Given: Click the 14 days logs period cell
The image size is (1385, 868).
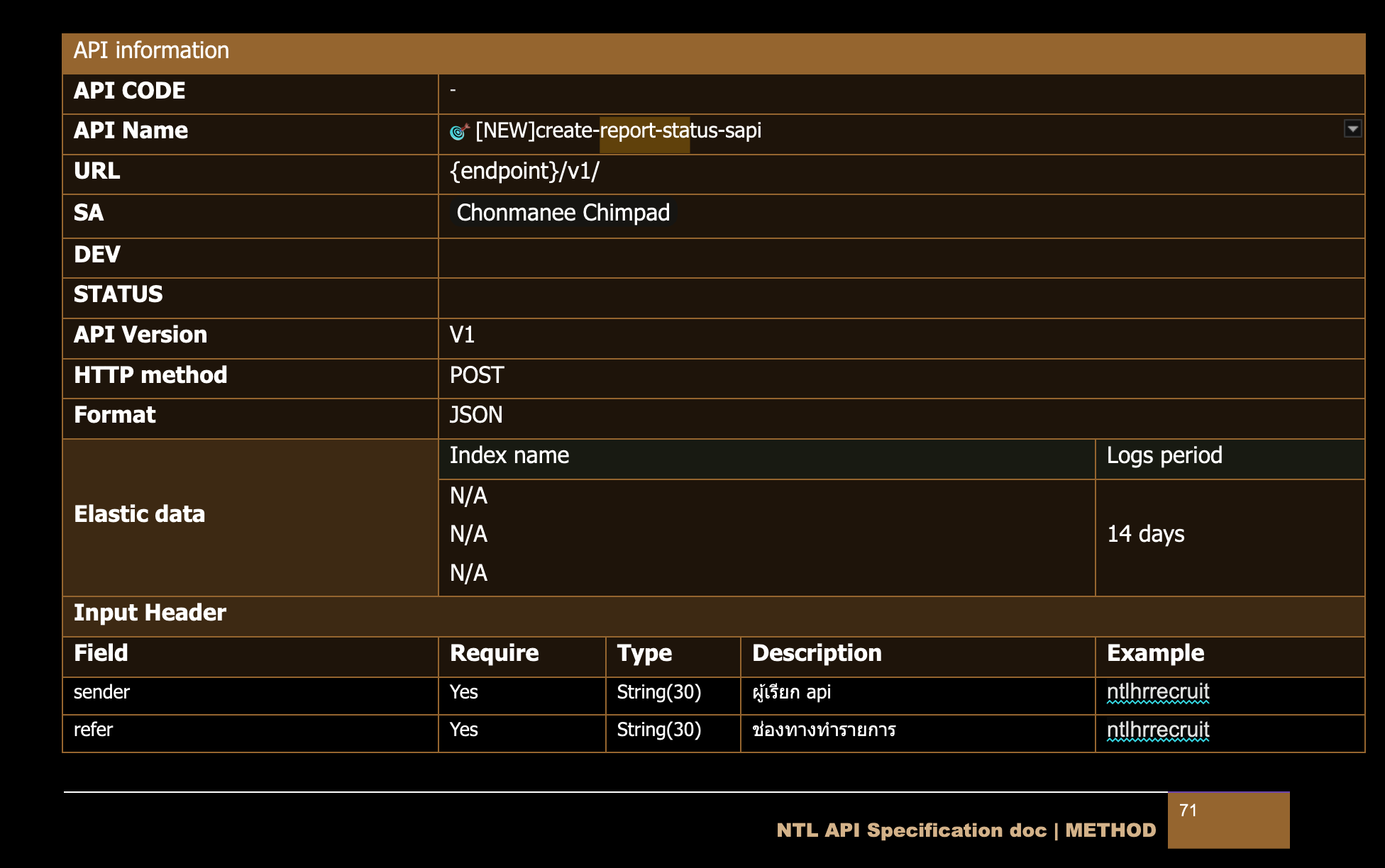Looking at the screenshot, I should (1145, 534).
